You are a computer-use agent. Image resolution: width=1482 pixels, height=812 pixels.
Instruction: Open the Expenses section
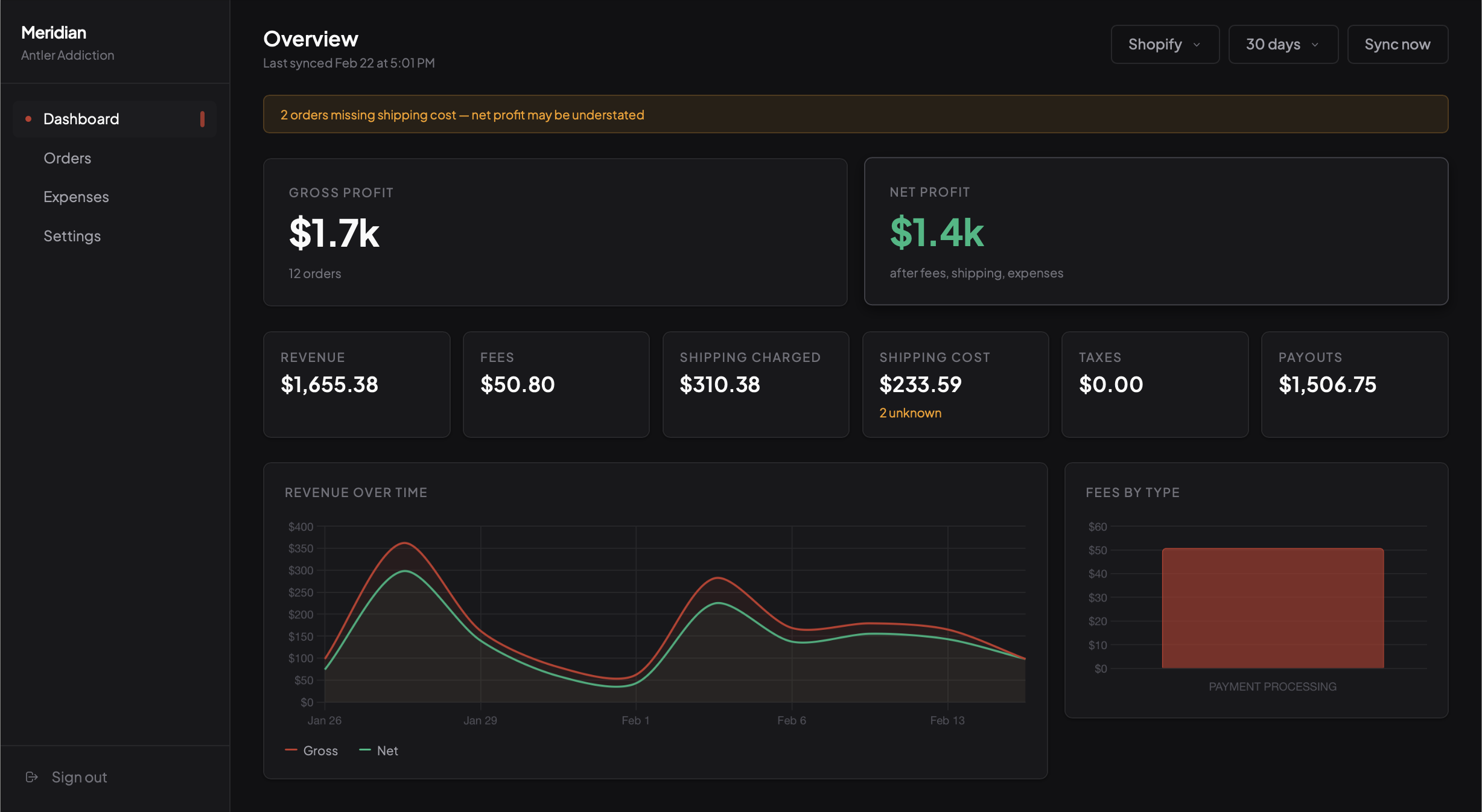coord(76,197)
